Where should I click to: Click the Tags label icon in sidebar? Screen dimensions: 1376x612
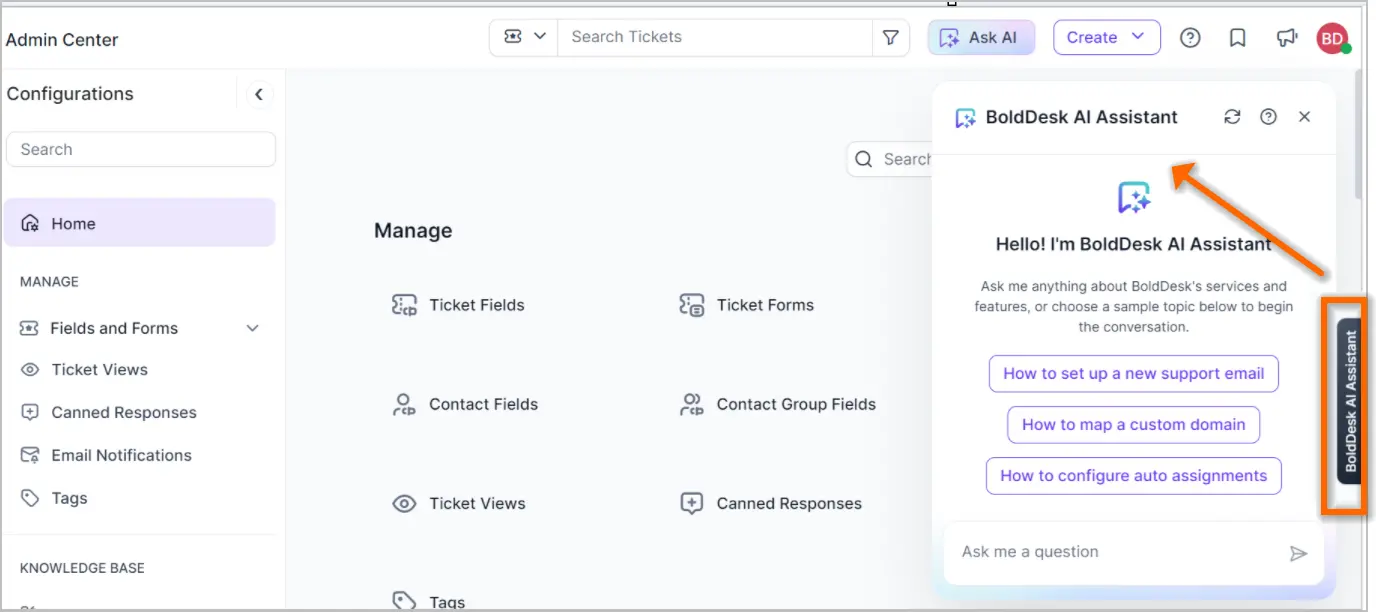(x=31, y=498)
